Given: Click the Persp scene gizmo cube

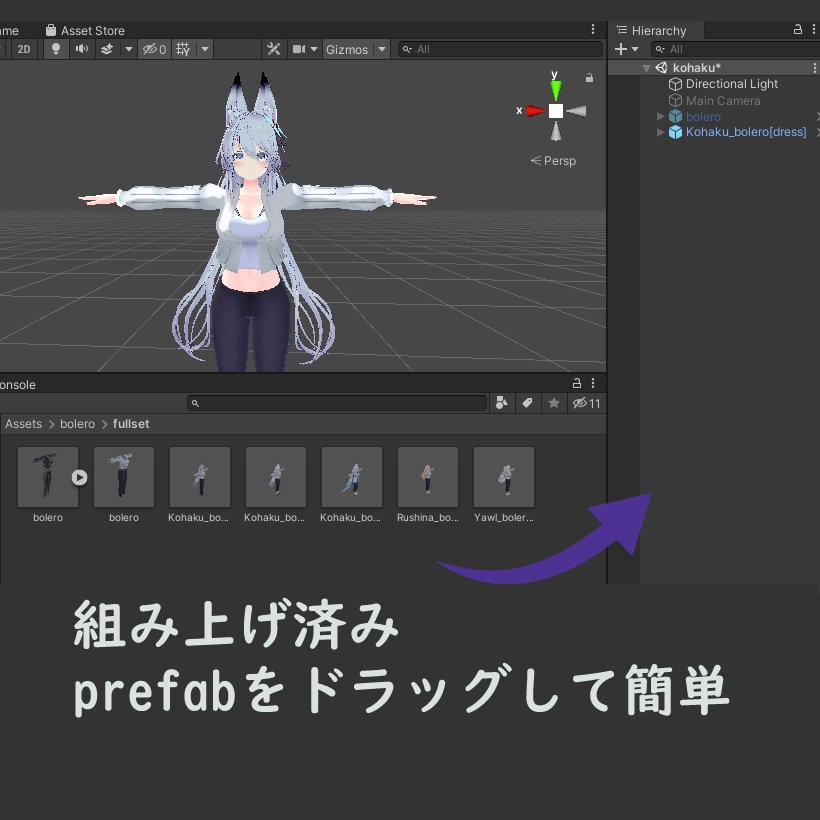Looking at the screenshot, I should tap(556, 112).
